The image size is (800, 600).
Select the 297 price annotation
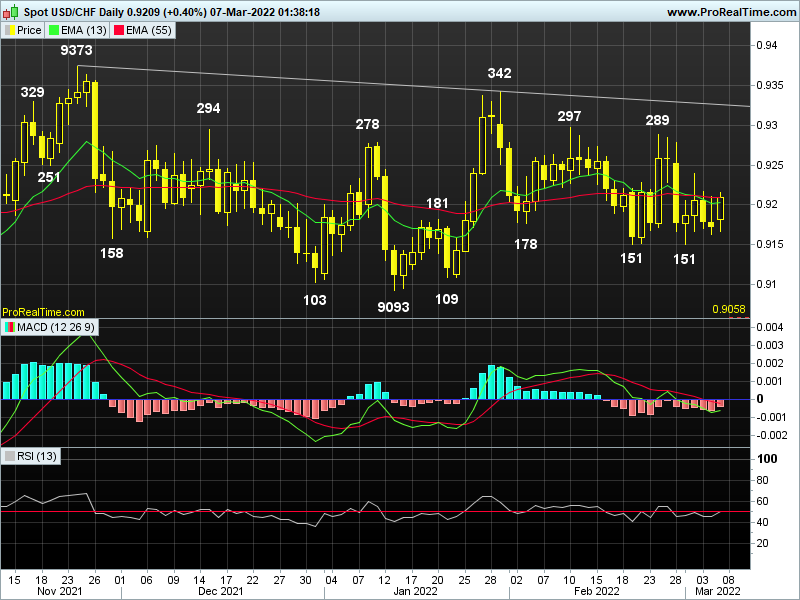click(569, 116)
